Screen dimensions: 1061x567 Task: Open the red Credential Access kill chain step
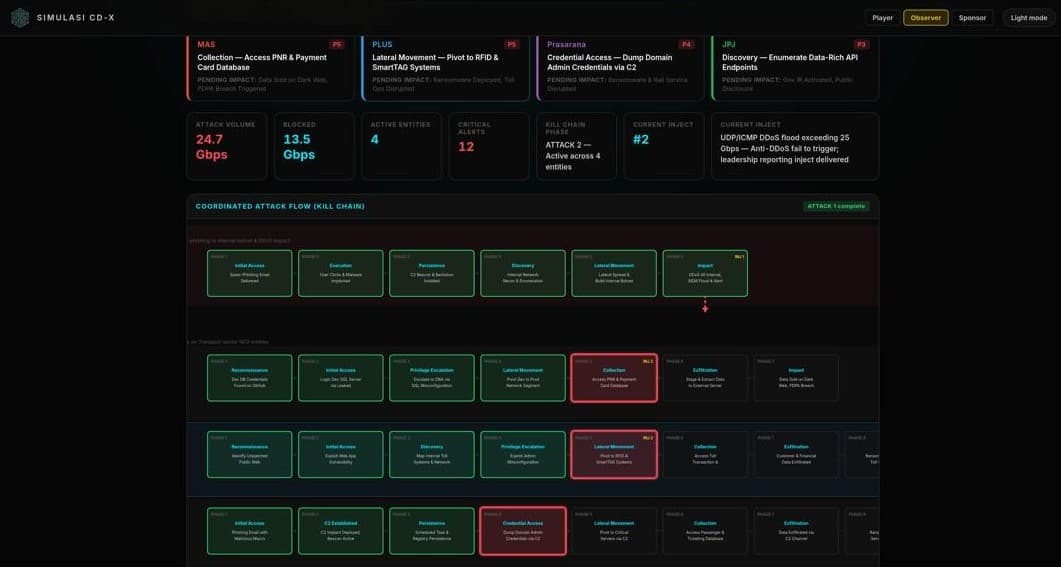[523, 531]
